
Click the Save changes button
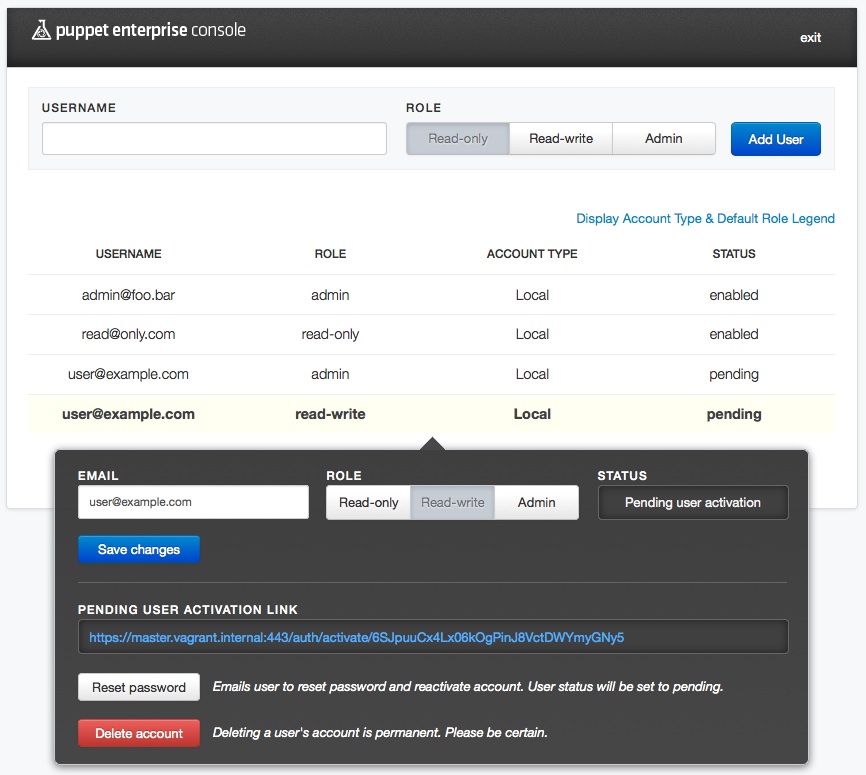(139, 549)
